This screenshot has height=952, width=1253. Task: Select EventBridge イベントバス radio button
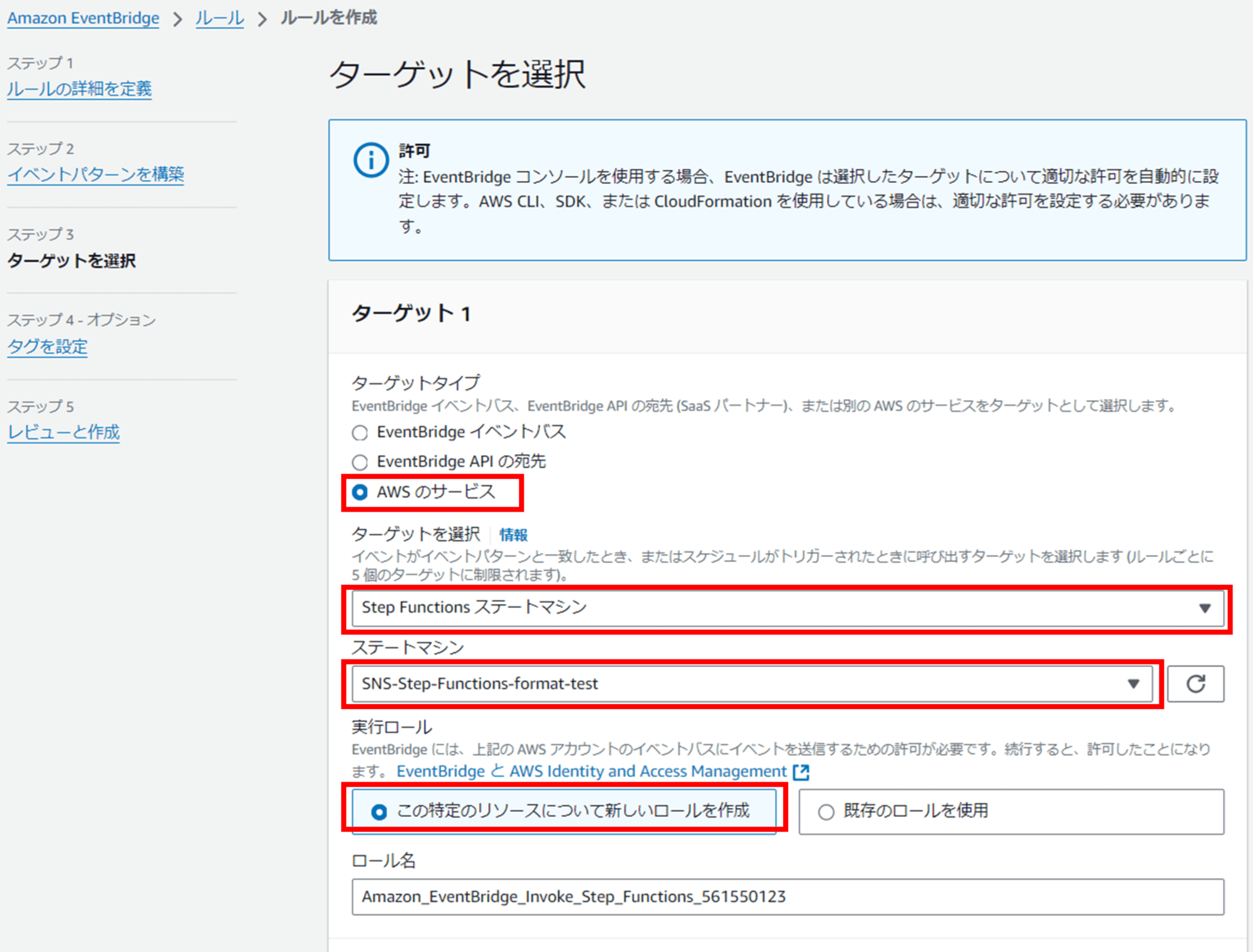coord(360,433)
